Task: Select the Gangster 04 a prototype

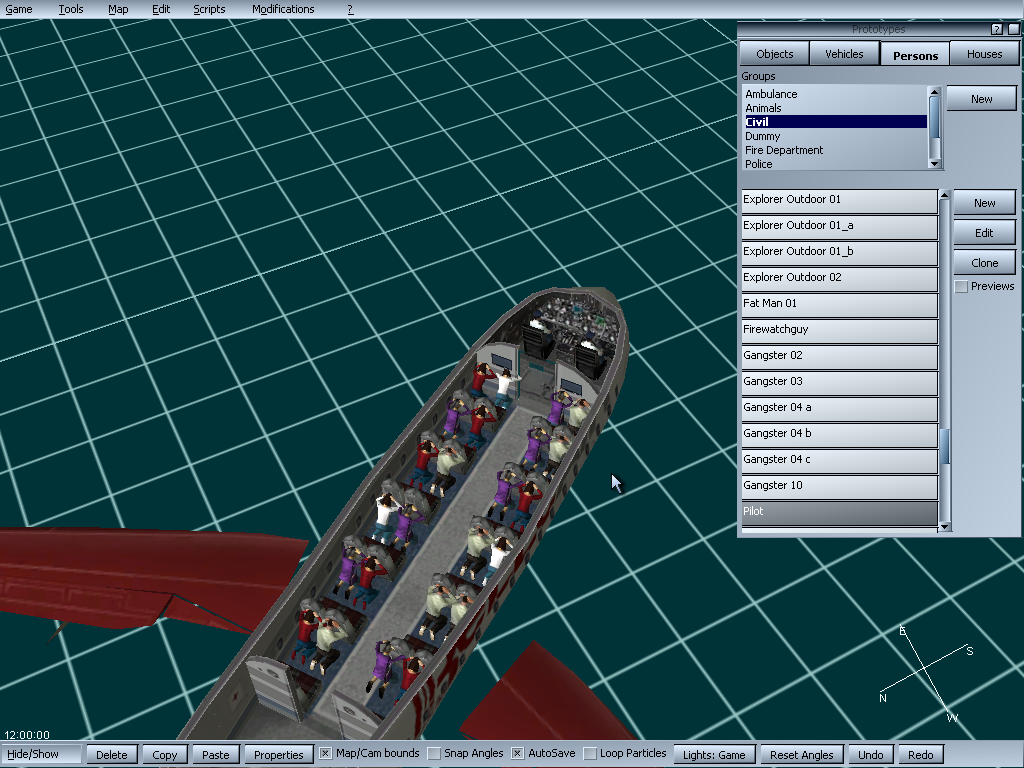Action: coord(839,410)
